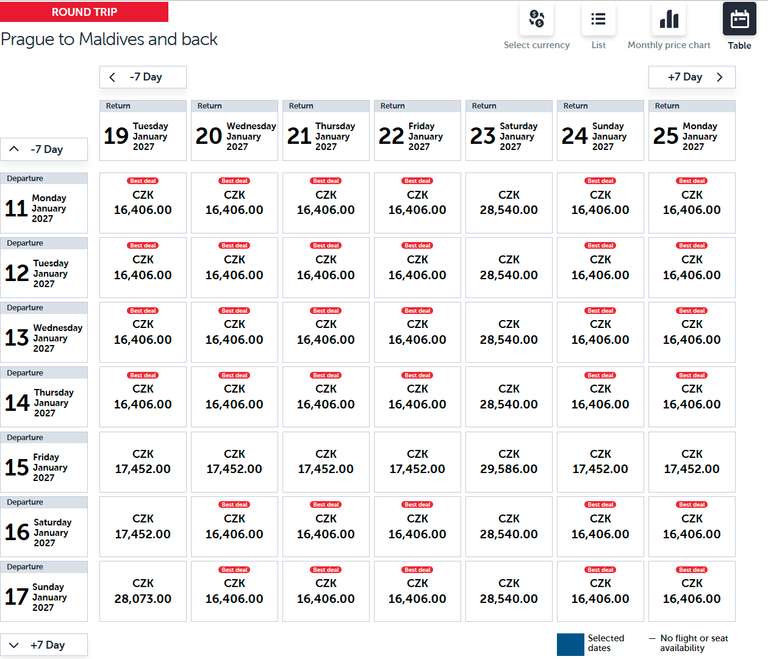768x659 pixels.
Task: Select the Best deal badge for 11 January to 19 January
Action: (143, 181)
